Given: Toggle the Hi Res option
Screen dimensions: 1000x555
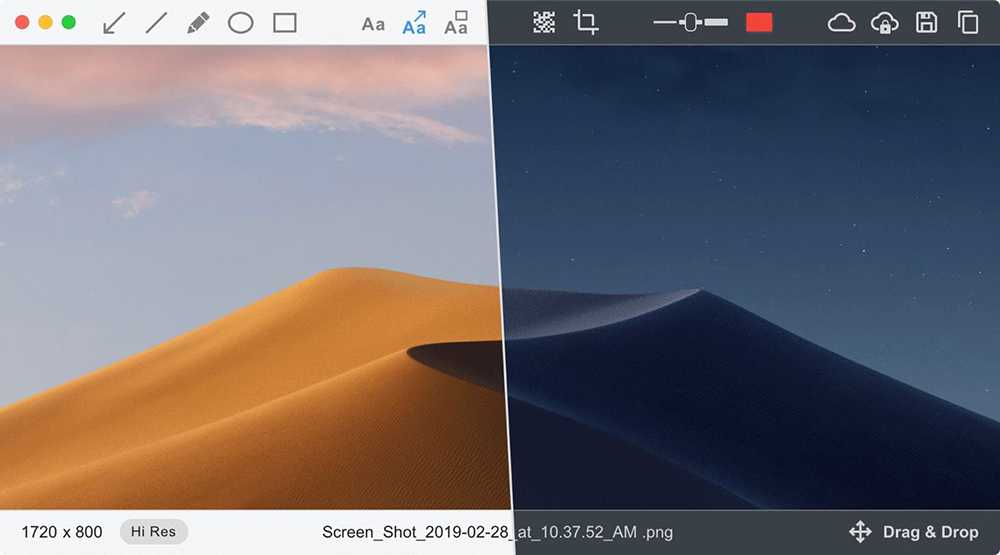Looking at the screenshot, I should [153, 532].
